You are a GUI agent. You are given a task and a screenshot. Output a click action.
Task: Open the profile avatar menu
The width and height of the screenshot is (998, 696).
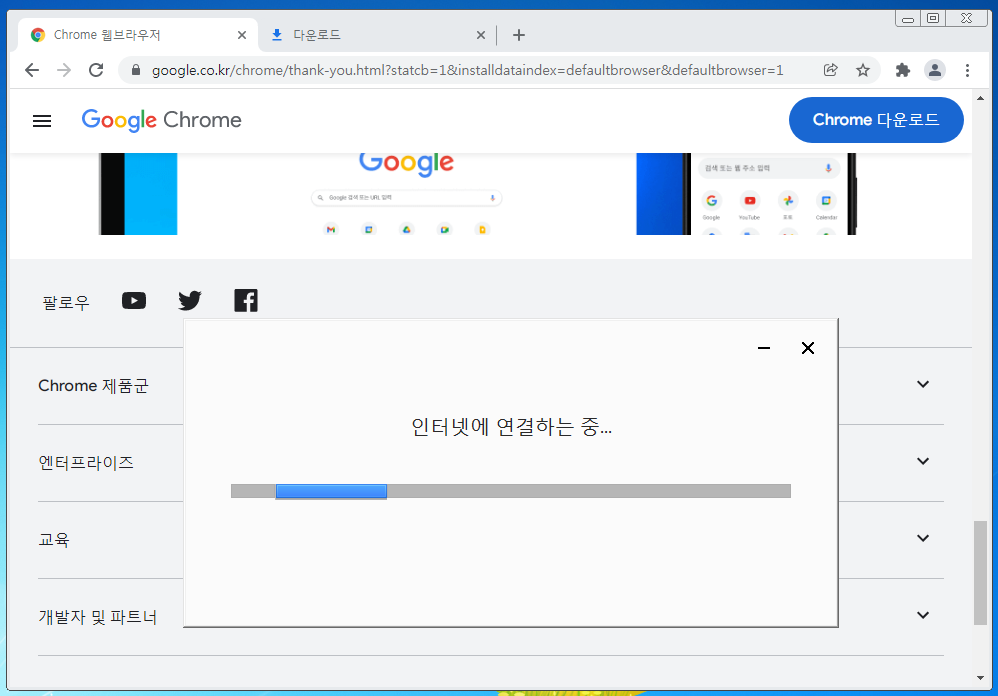click(x=934, y=70)
